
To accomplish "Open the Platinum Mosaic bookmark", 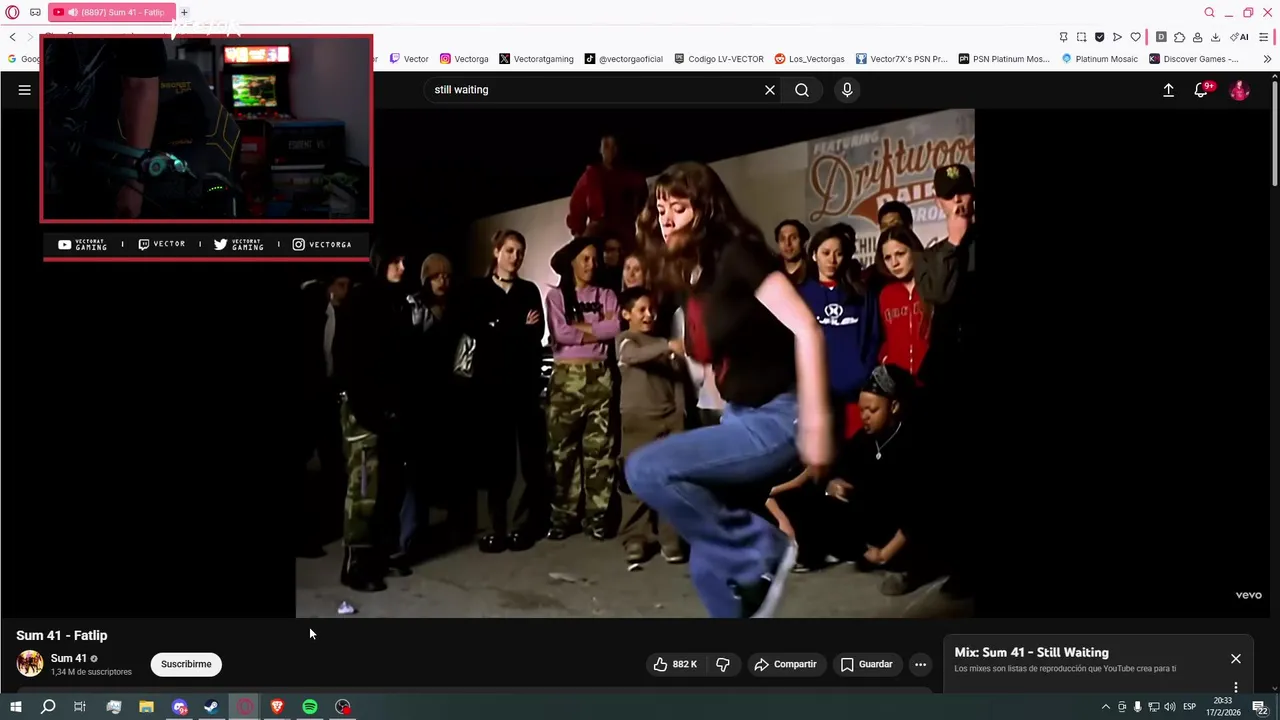I will click(x=1099, y=59).
